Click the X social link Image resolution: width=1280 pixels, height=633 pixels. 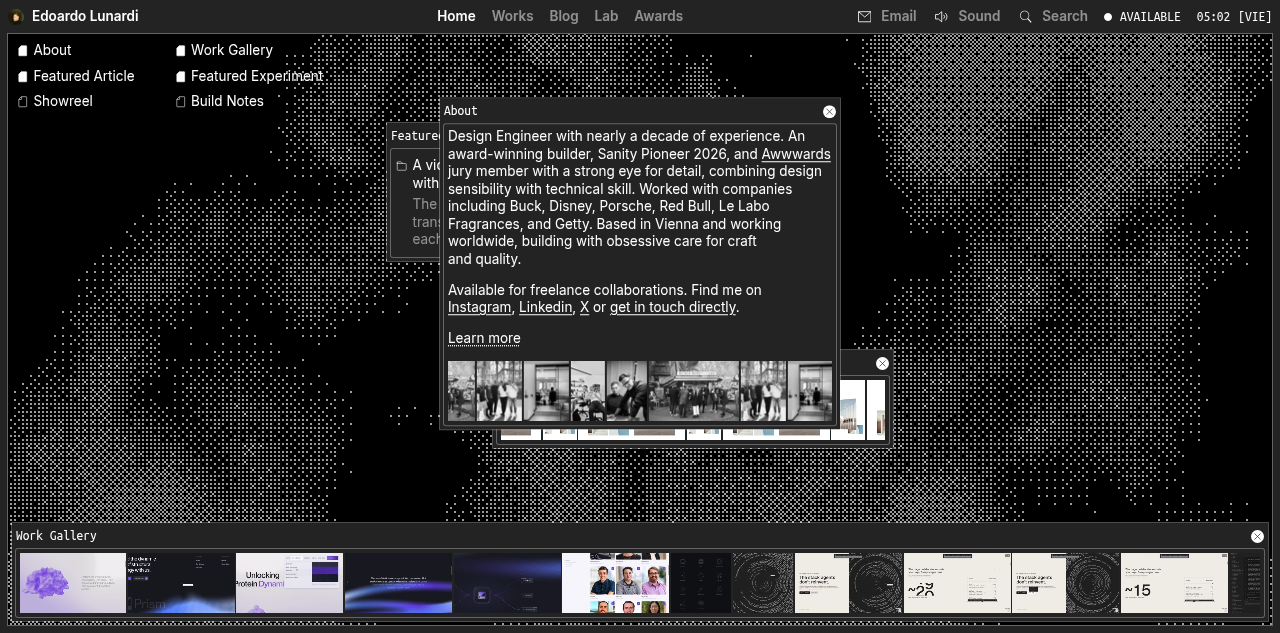pos(584,307)
